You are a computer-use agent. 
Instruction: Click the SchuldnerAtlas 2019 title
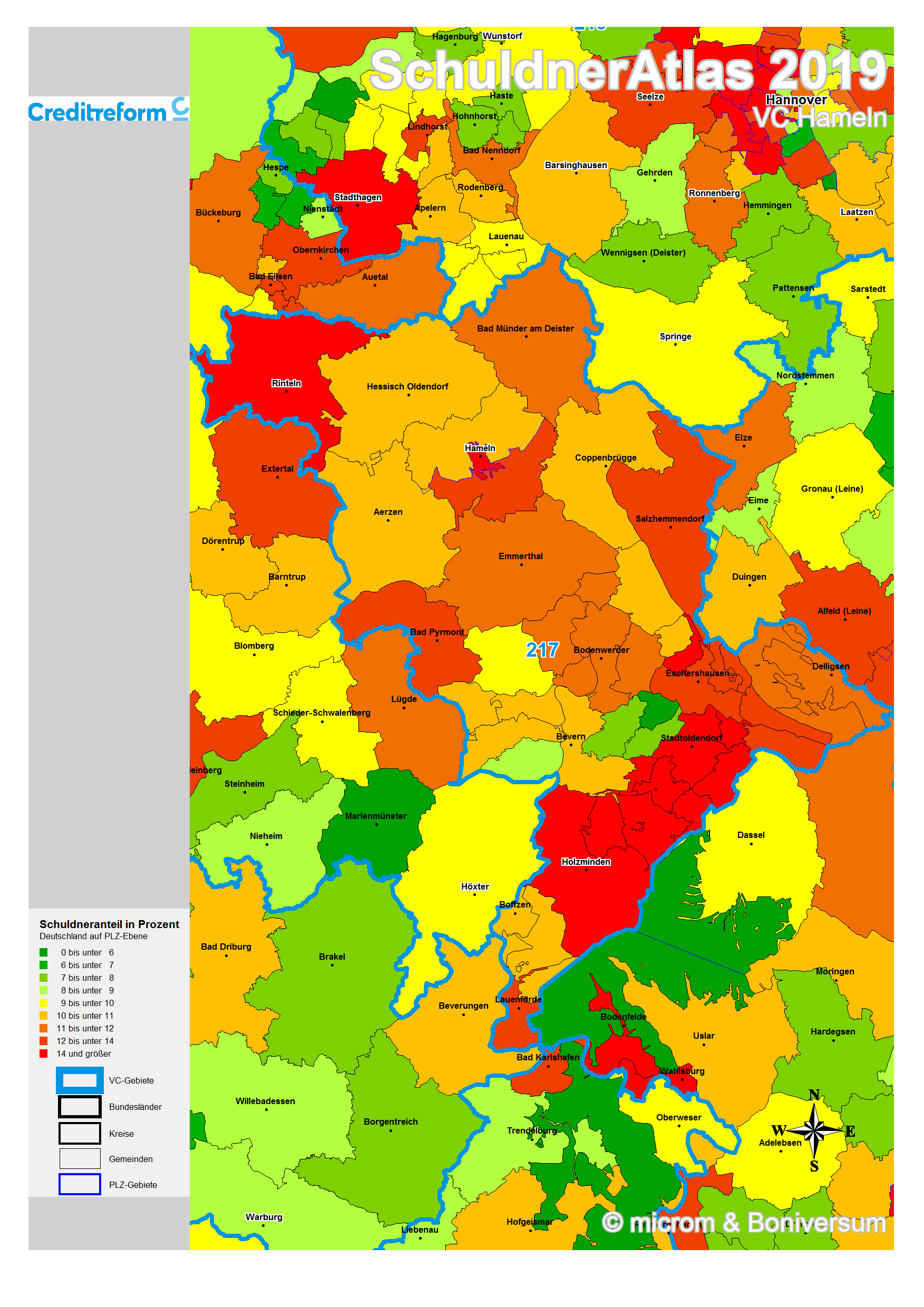(628, 70)
